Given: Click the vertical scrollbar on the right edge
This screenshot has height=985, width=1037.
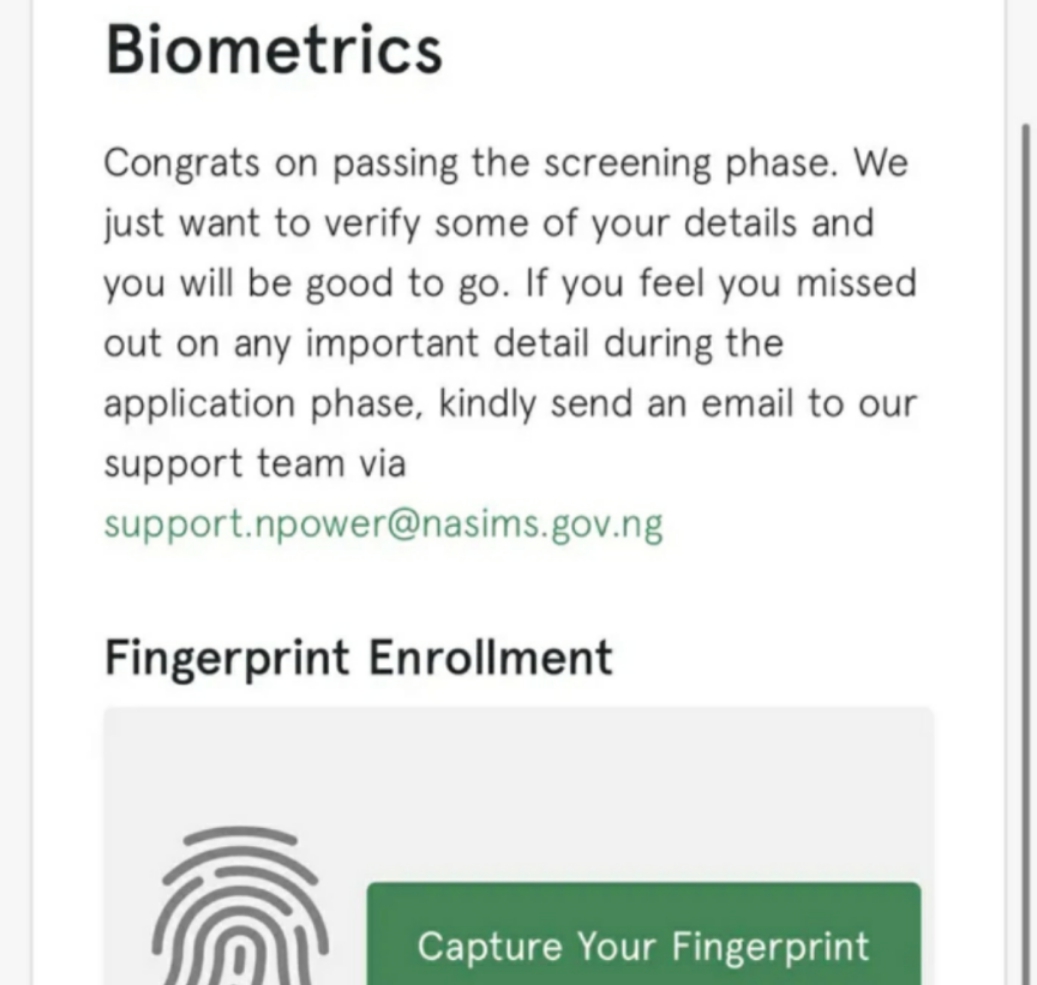Looking at the screenshot, I should (1026, 554).
